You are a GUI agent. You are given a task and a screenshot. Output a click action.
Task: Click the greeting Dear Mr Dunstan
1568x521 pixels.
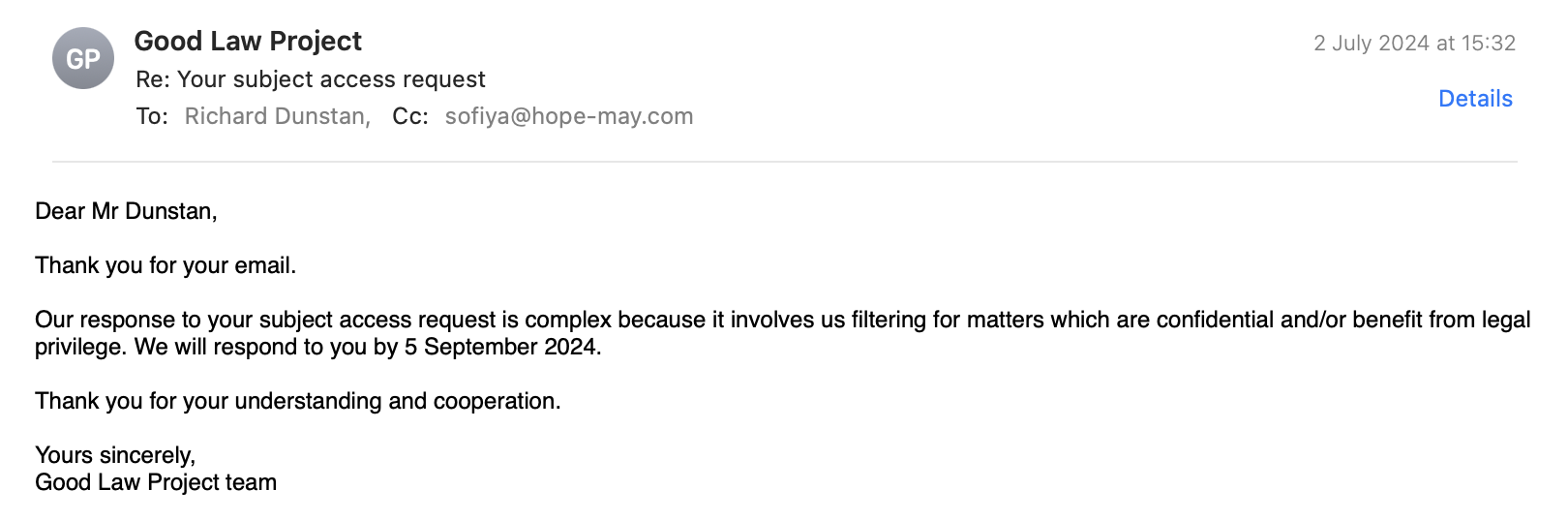126,211
